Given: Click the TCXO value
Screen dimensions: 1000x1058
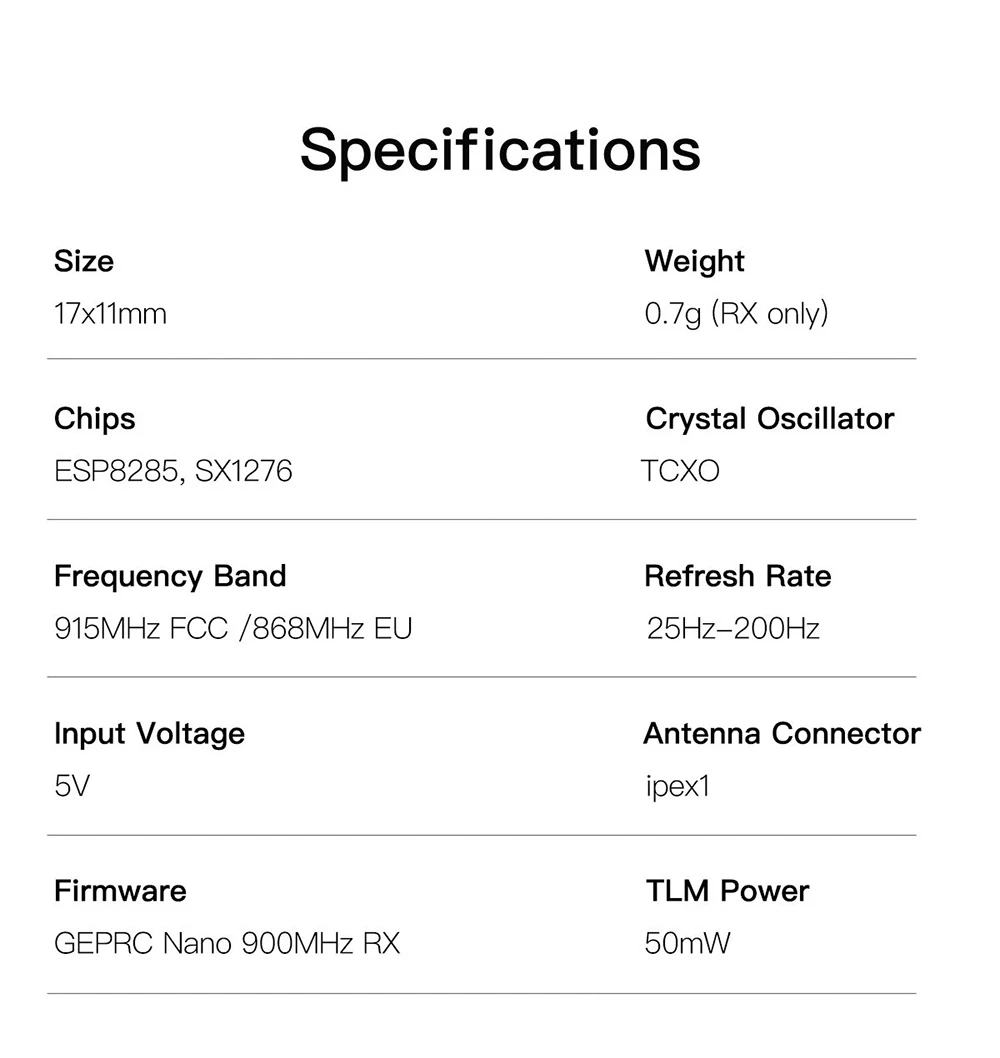Looking at the screenshot, I should pos(680,471).
